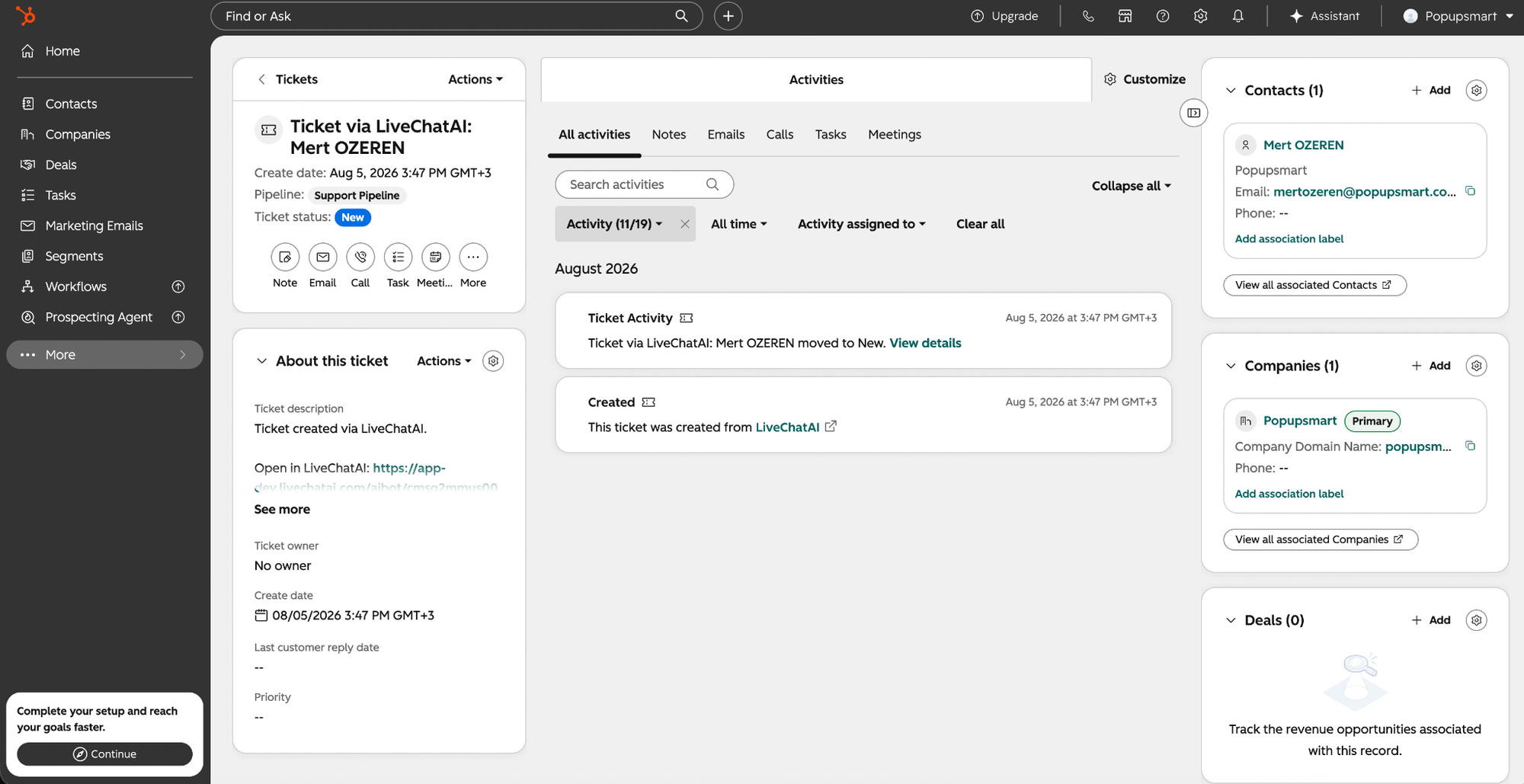Open the calling phone icon in top bar
1524x784 pixels.
point(1088,16)
